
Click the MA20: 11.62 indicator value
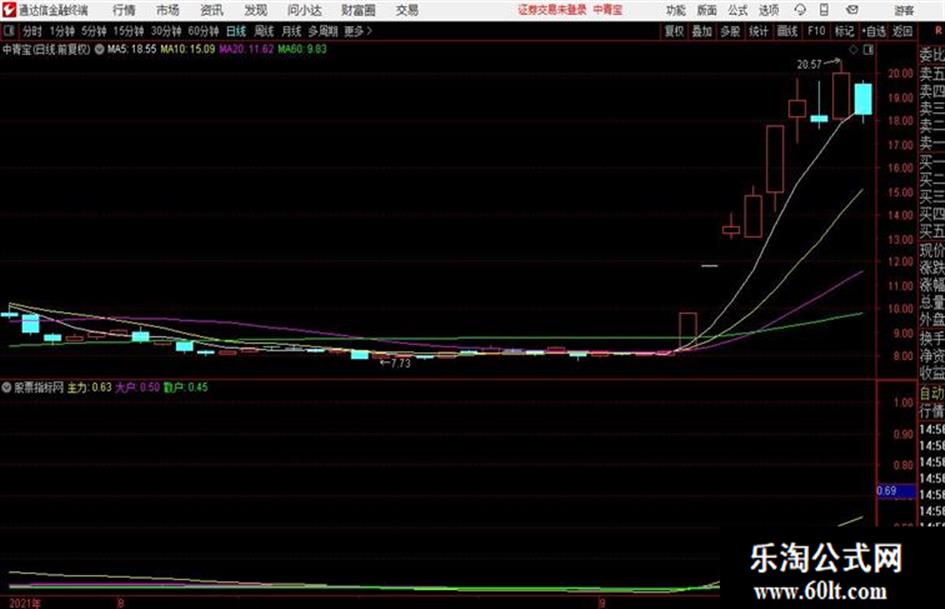point(246,49)
